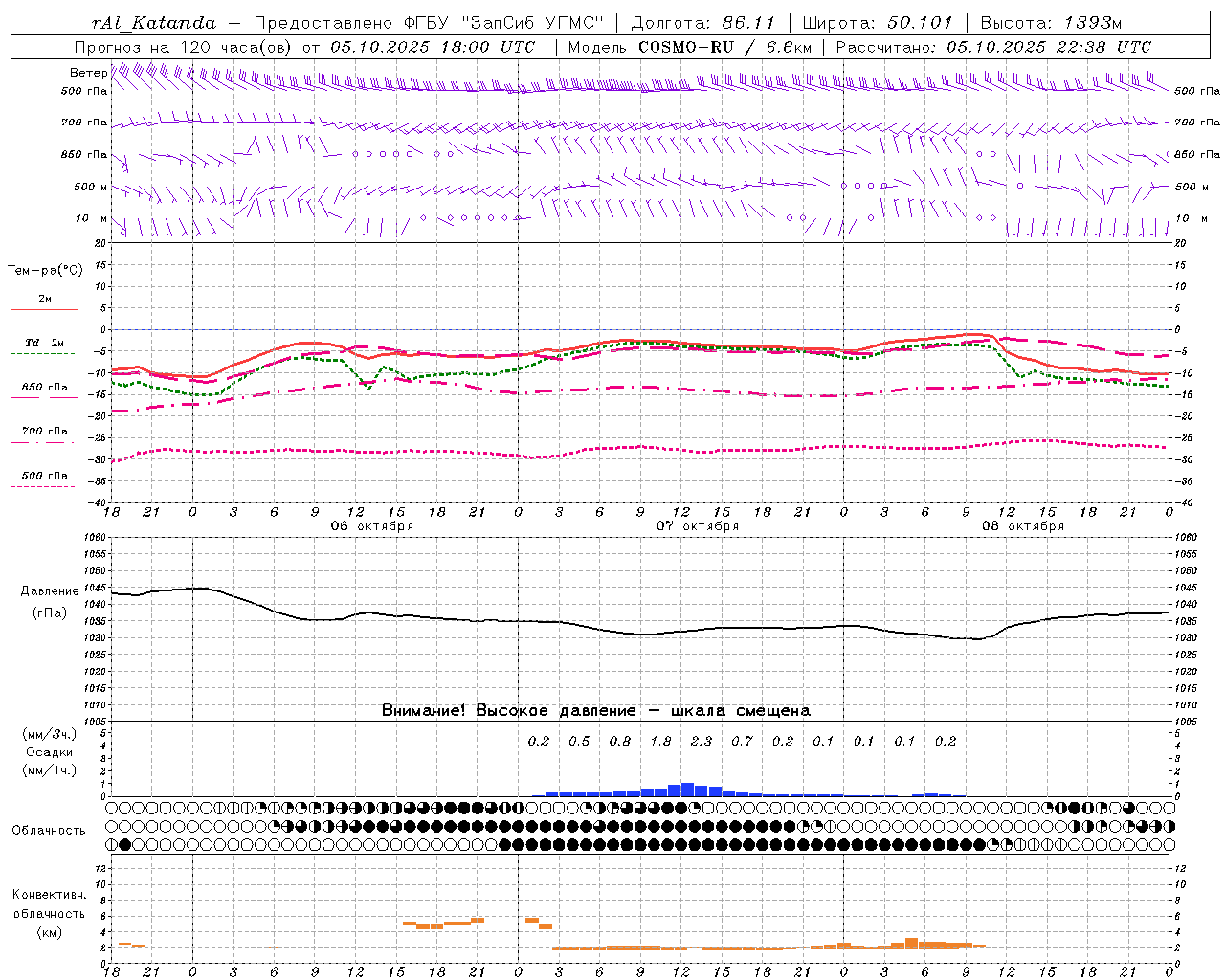Click the 0.5 precipitation total
Screen dimensions: 1225x980
(579, 741)
